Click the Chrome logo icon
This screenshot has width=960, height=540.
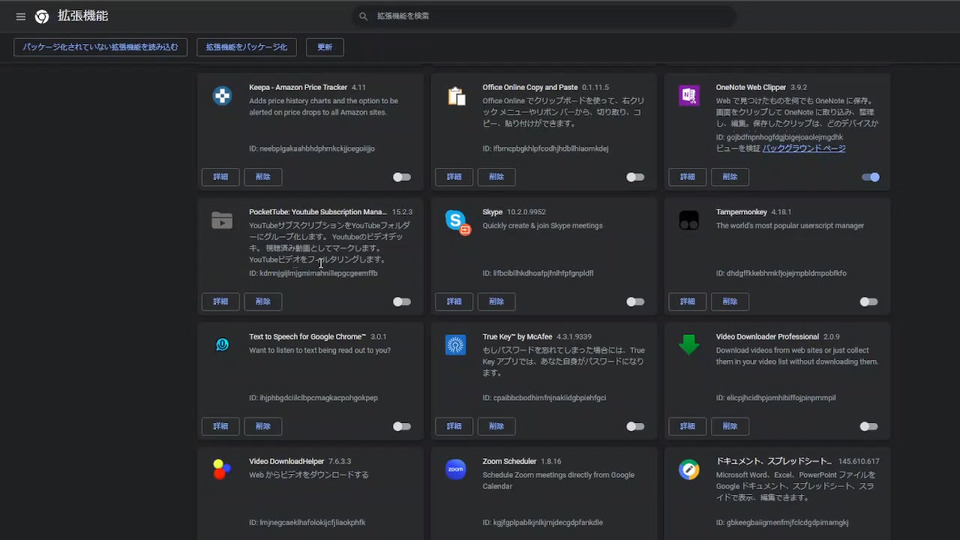pos(42,17)
